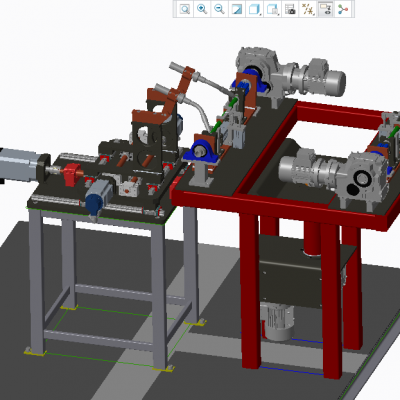Viewport: 400px width, 400px height.
Task: Click the Refit view icon
Action: pos(185,9)
